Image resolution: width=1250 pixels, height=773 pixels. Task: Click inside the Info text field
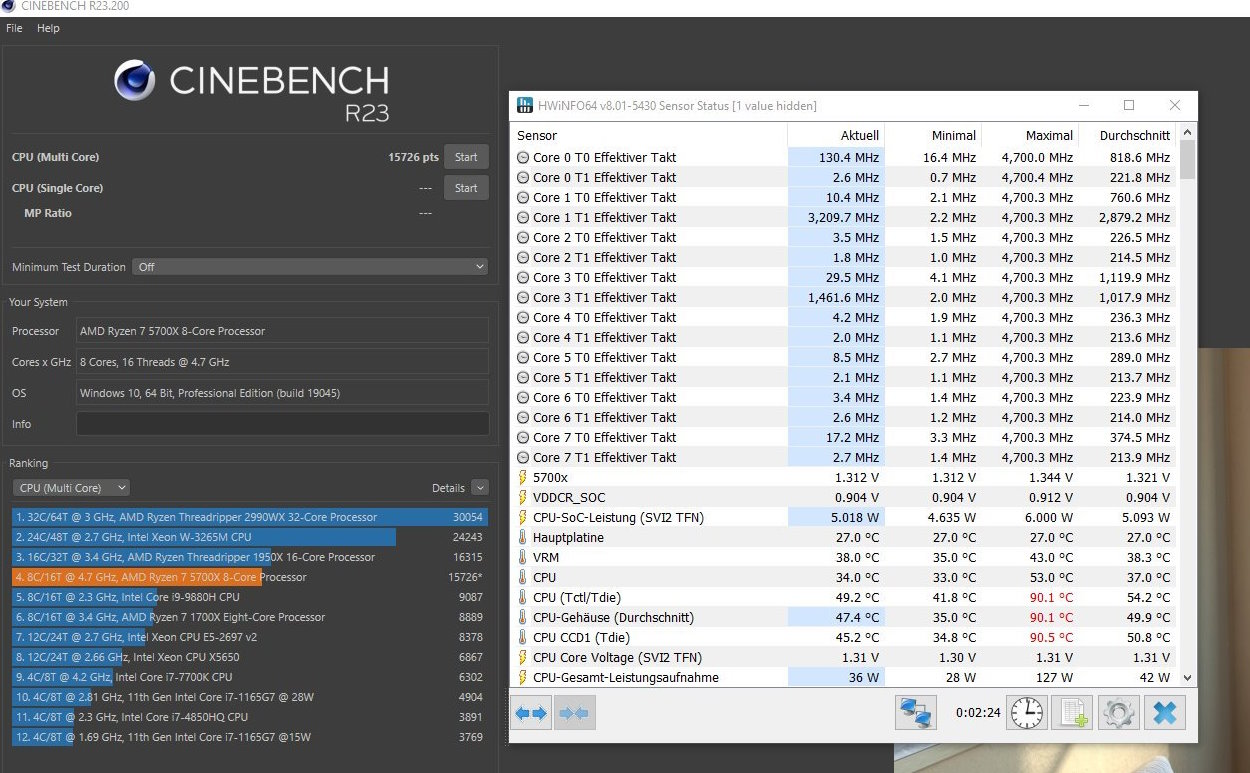pyautogui.click(x=283, y=424)
